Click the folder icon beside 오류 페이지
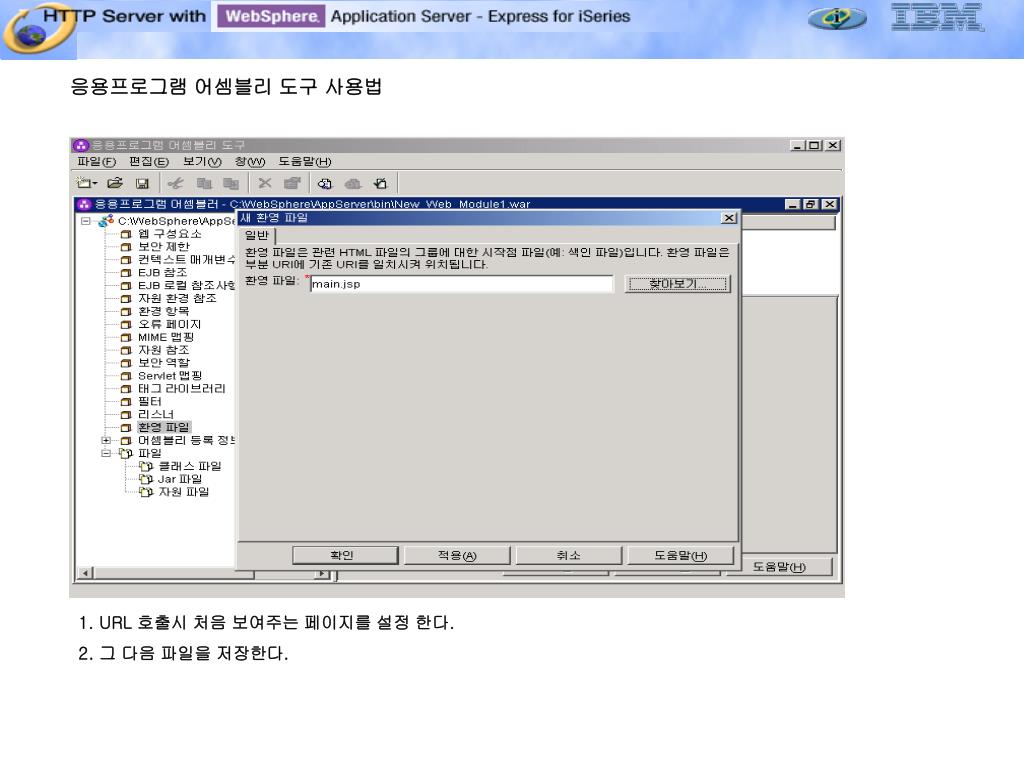This screenshot has width=1024, height=768. [126, 324]
